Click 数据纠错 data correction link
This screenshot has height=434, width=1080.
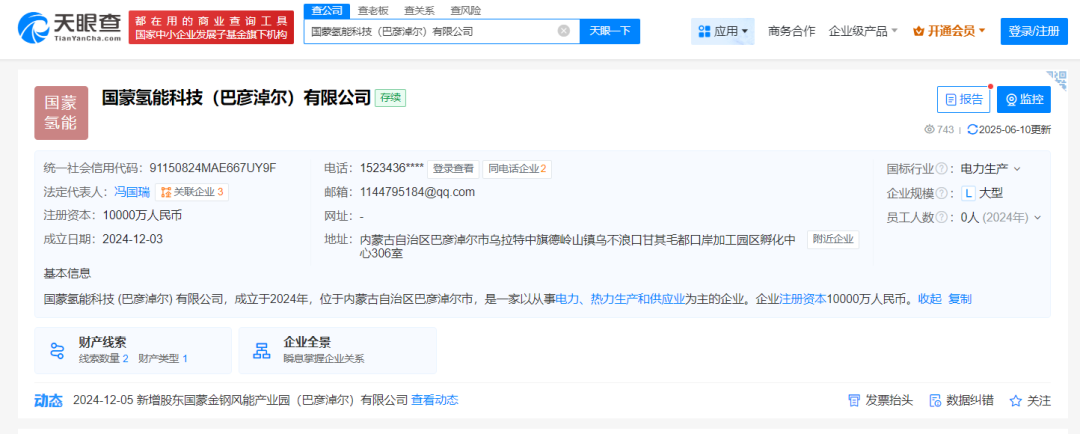(962, 400)
